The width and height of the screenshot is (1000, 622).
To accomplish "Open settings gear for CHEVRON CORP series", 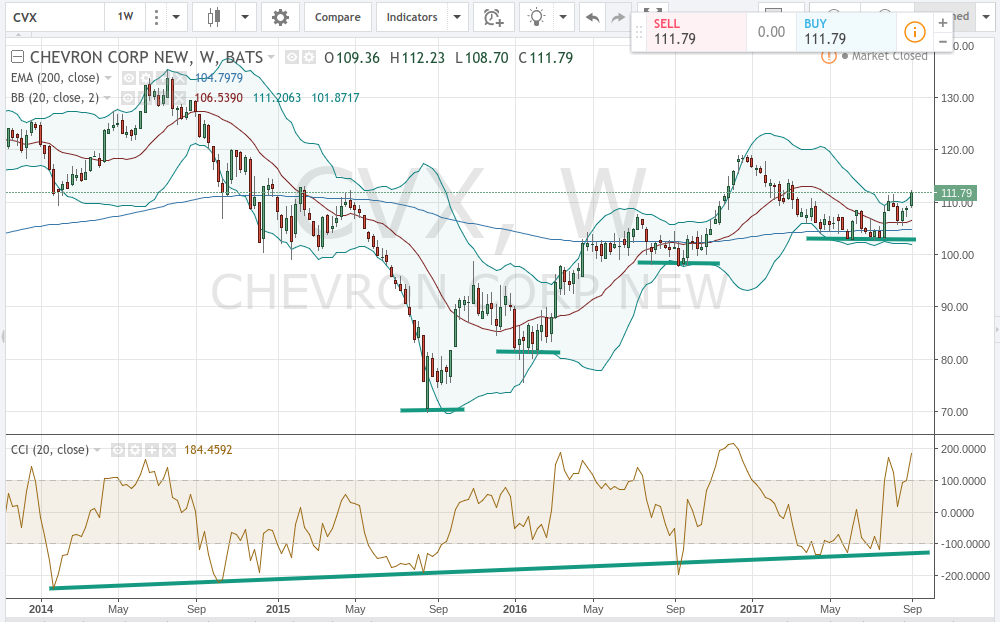I will 309,57.
